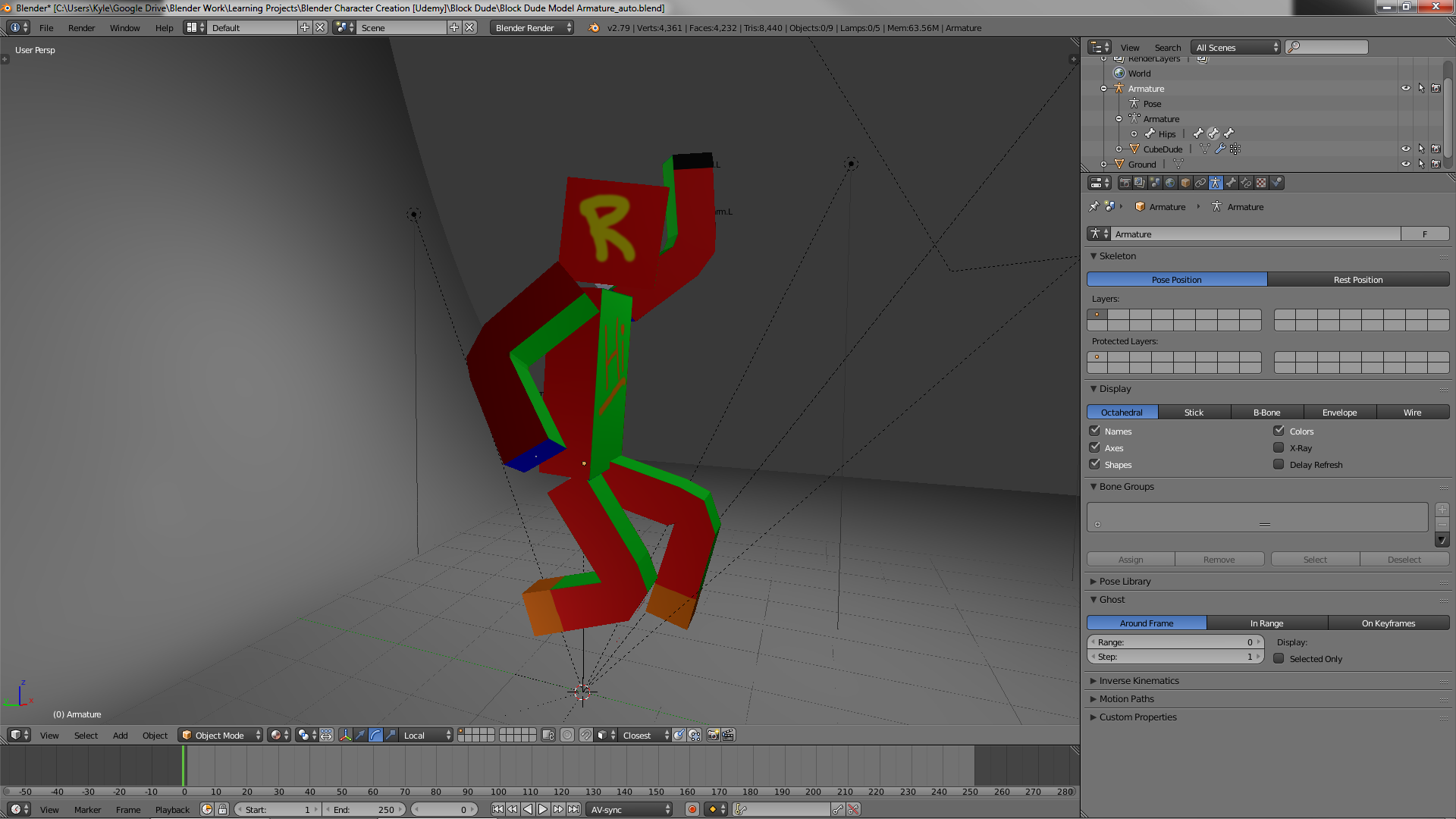Collapse the Armature tree entry in outliner

pos(1104,89)
